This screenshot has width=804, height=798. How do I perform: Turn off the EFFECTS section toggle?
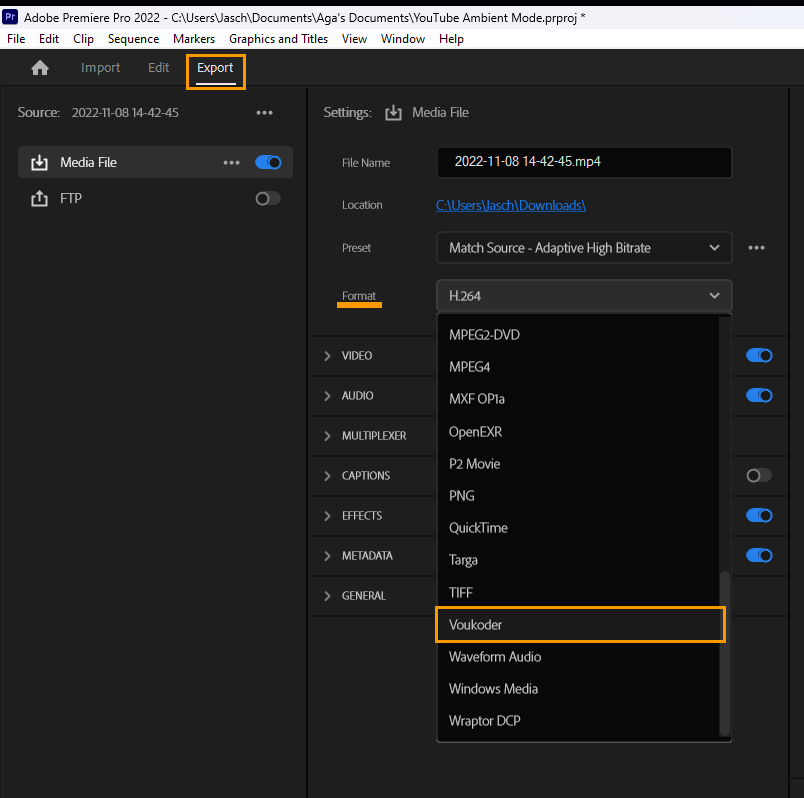759,515
